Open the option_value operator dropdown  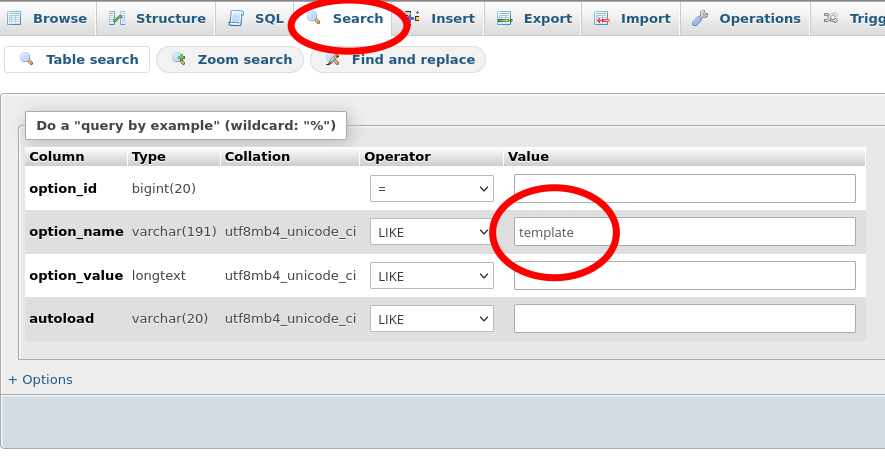432,275
